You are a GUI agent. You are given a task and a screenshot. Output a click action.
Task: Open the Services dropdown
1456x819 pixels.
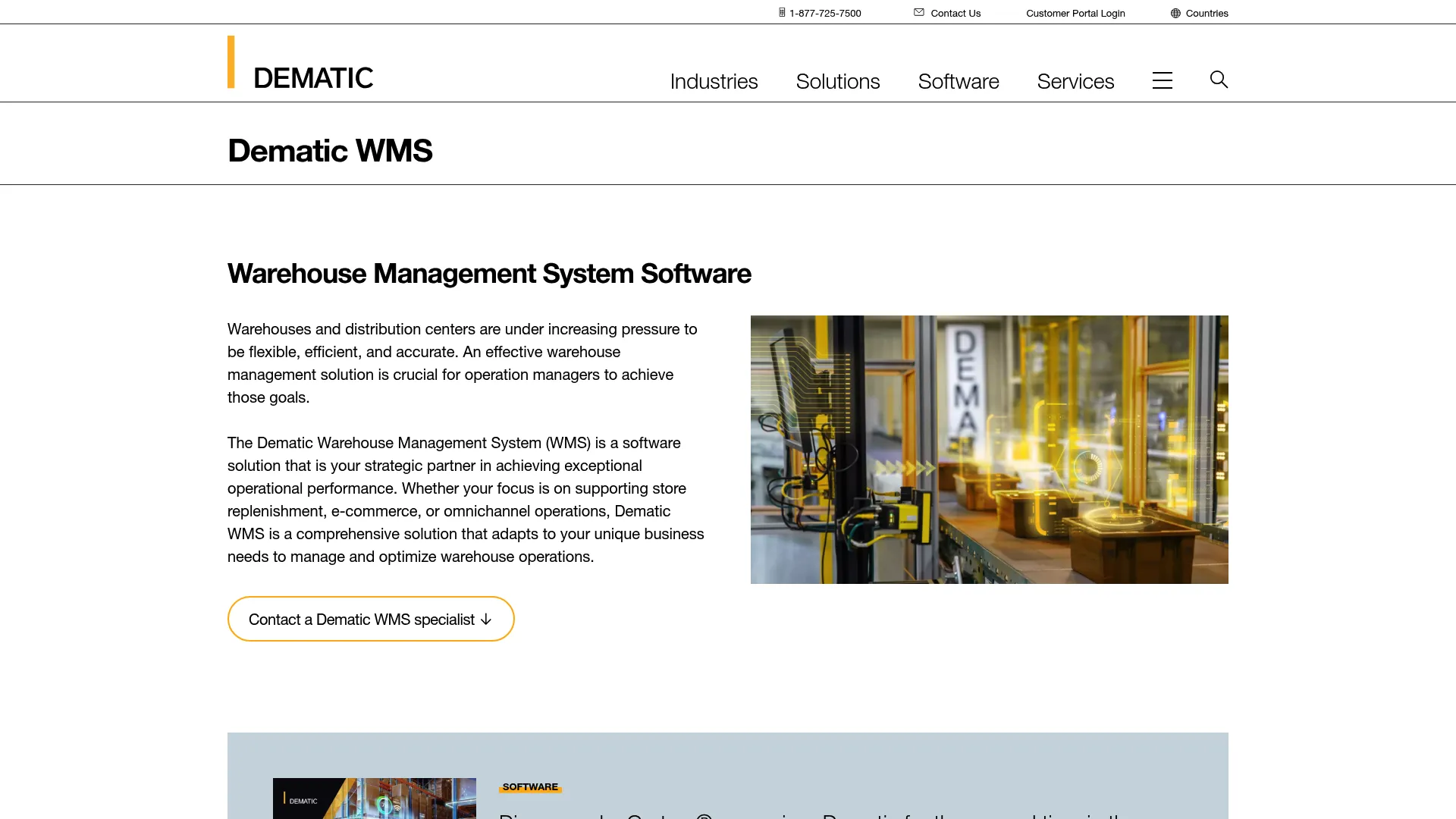click(x=1075, y=81)
